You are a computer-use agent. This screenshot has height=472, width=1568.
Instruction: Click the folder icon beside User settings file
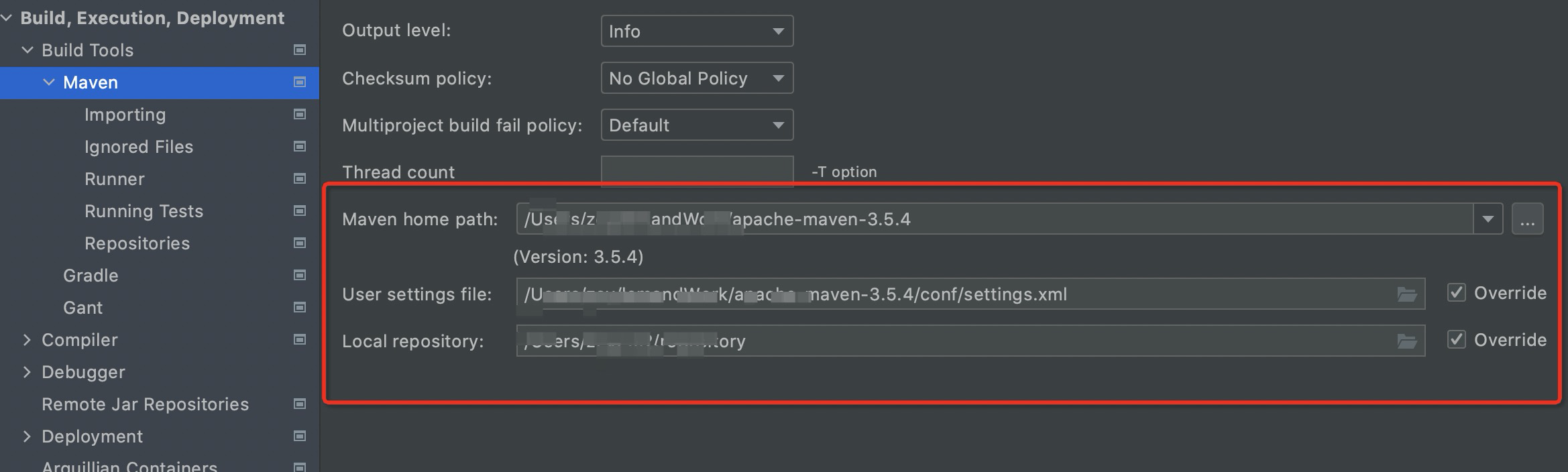[1407, 293]
